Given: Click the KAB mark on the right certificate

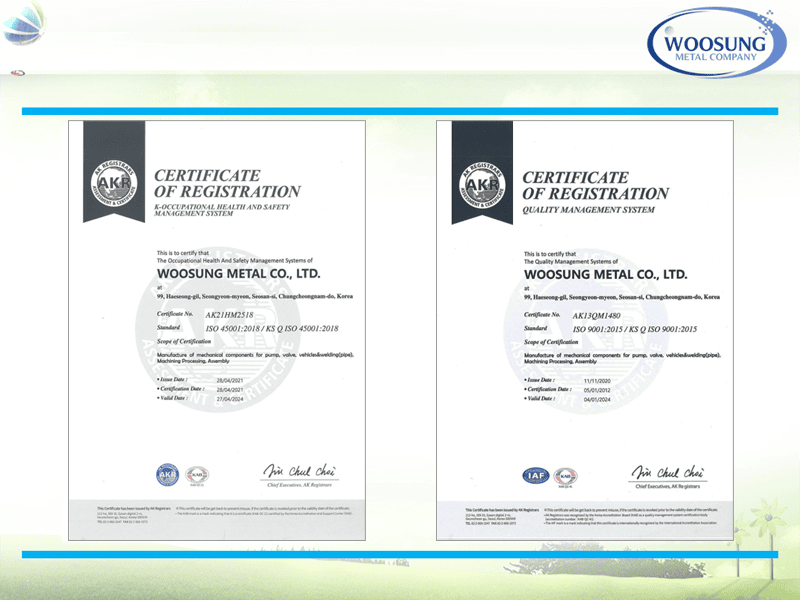Looking at the screenshot, I should (566, 476).
